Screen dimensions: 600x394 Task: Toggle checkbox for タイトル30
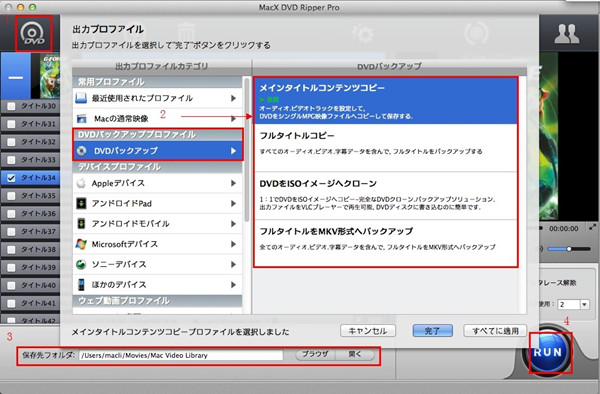click(11, 106)
